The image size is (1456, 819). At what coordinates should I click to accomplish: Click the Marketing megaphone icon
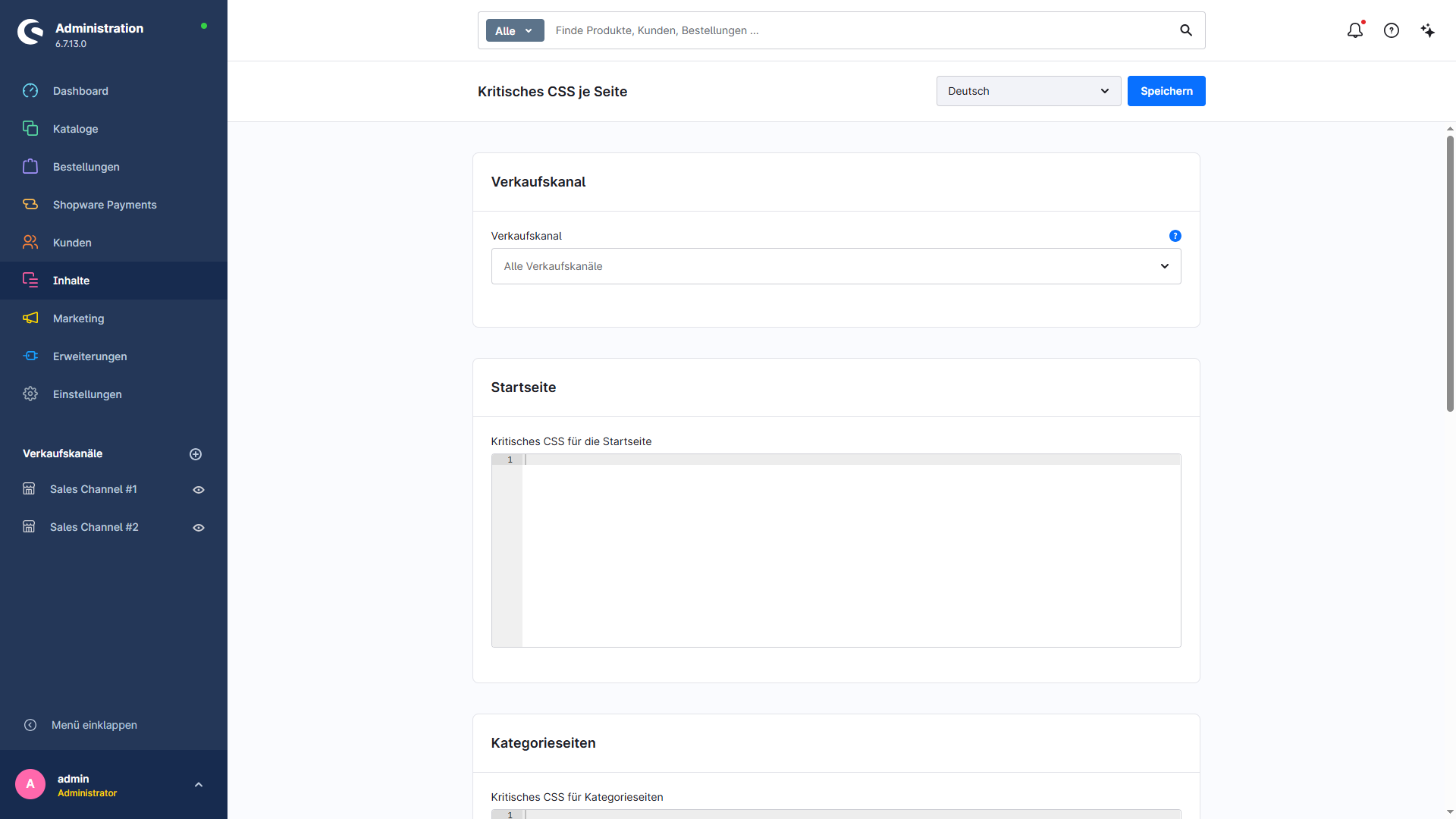tap(30, 318)
